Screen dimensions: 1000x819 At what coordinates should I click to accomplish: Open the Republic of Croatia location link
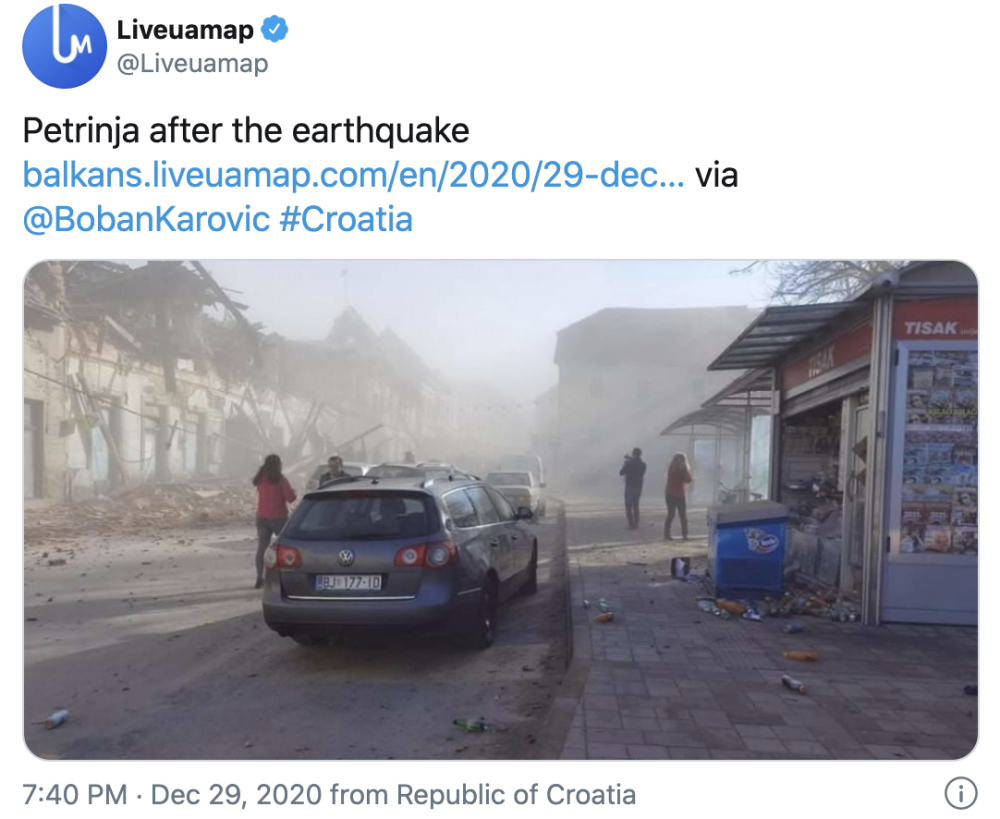tap(516, 795)
